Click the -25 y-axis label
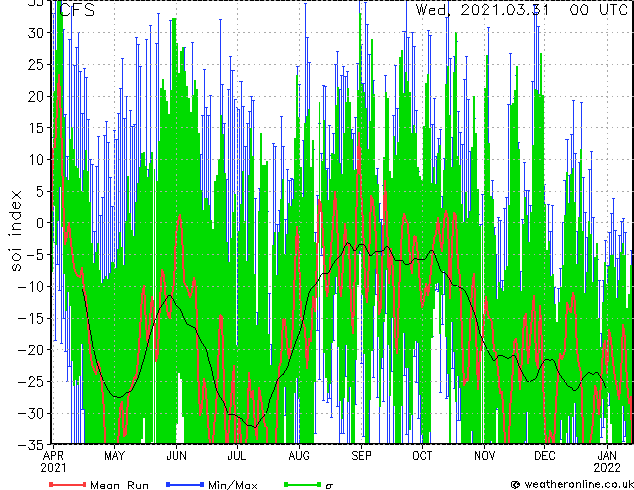 point(30,382)
